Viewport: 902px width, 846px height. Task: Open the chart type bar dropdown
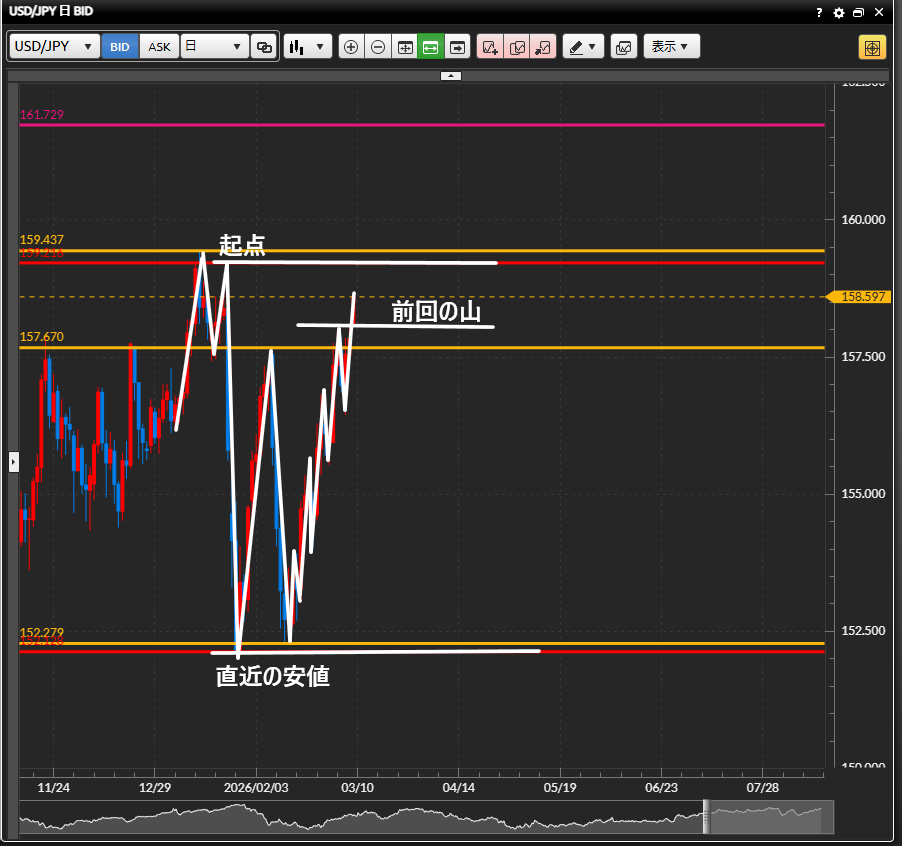pos(308,47)
